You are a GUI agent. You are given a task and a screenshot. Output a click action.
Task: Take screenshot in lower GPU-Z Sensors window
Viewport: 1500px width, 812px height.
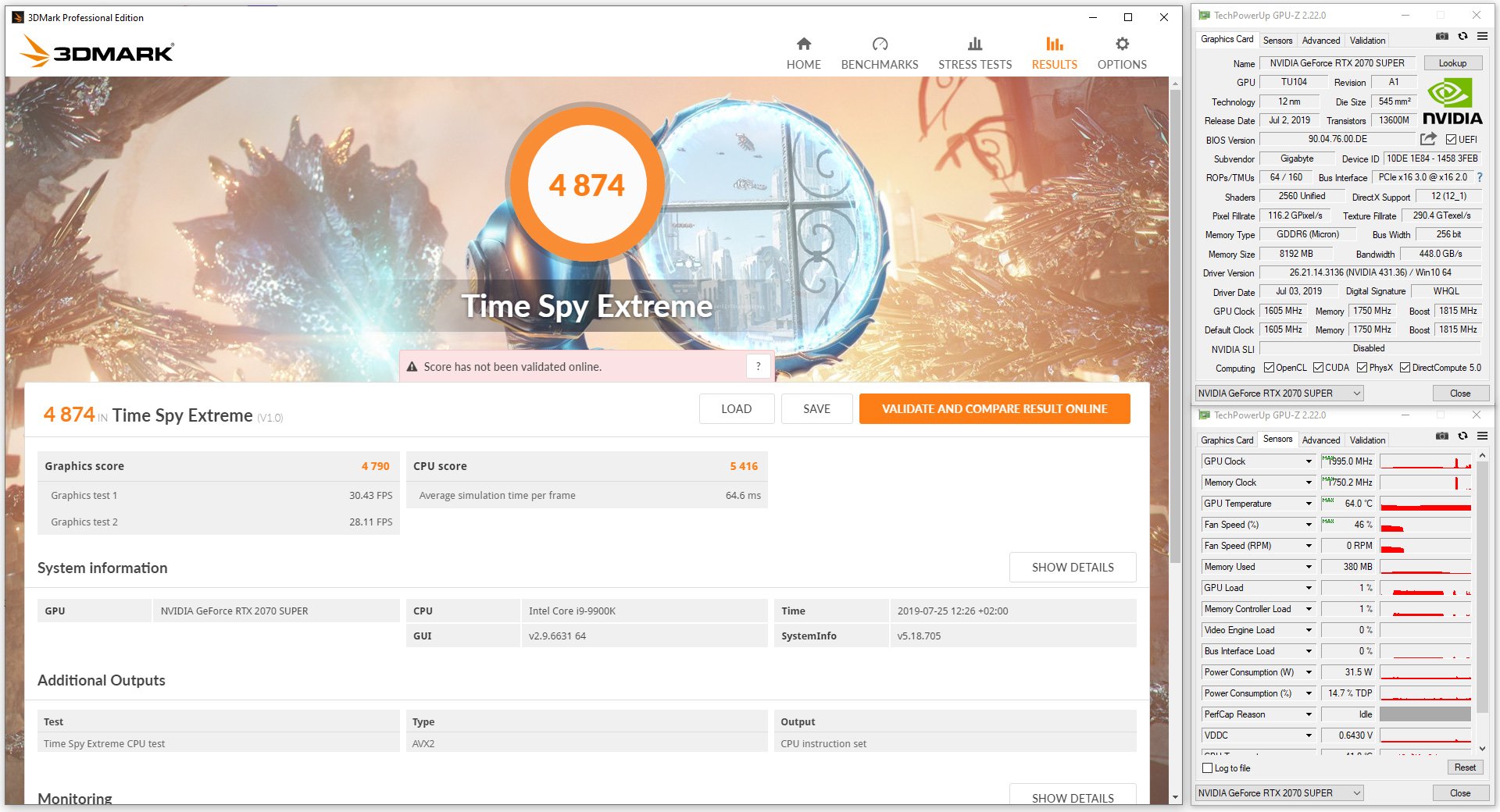click(1442, 436)
